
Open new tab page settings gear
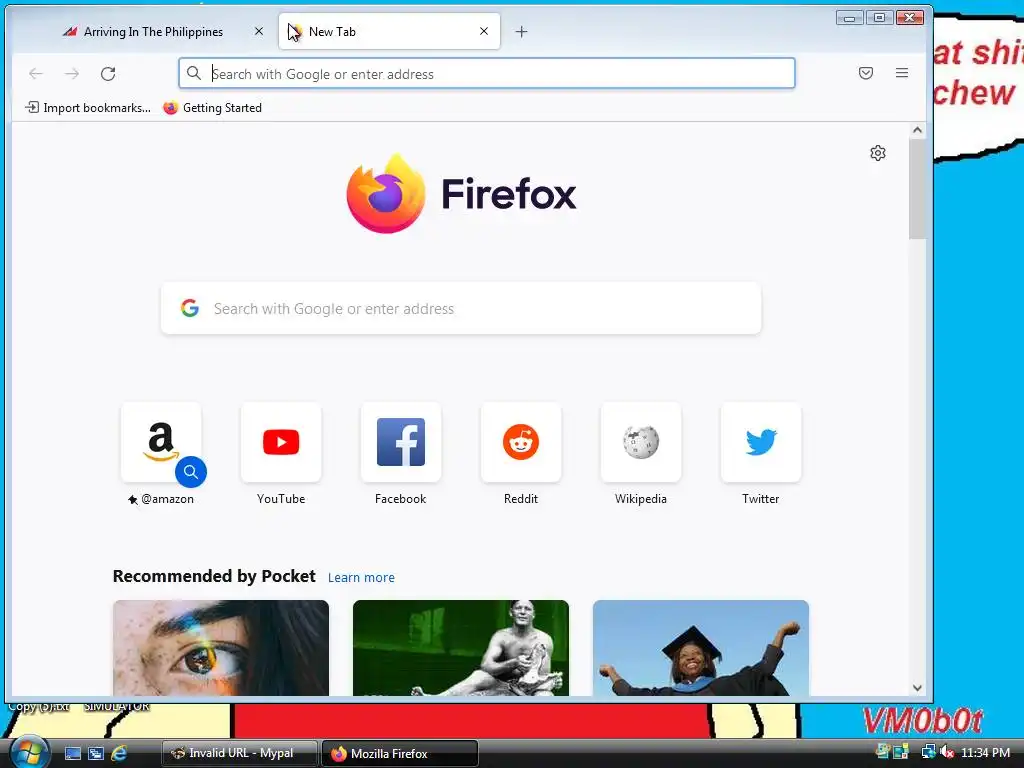pyautogui.click(x=878, y=153)
